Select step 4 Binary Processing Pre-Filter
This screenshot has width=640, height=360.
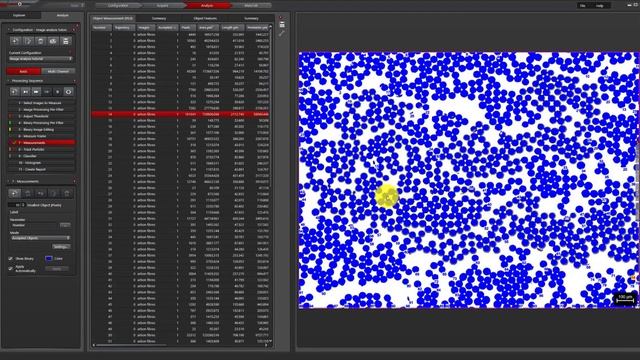[x=42, y=122]
